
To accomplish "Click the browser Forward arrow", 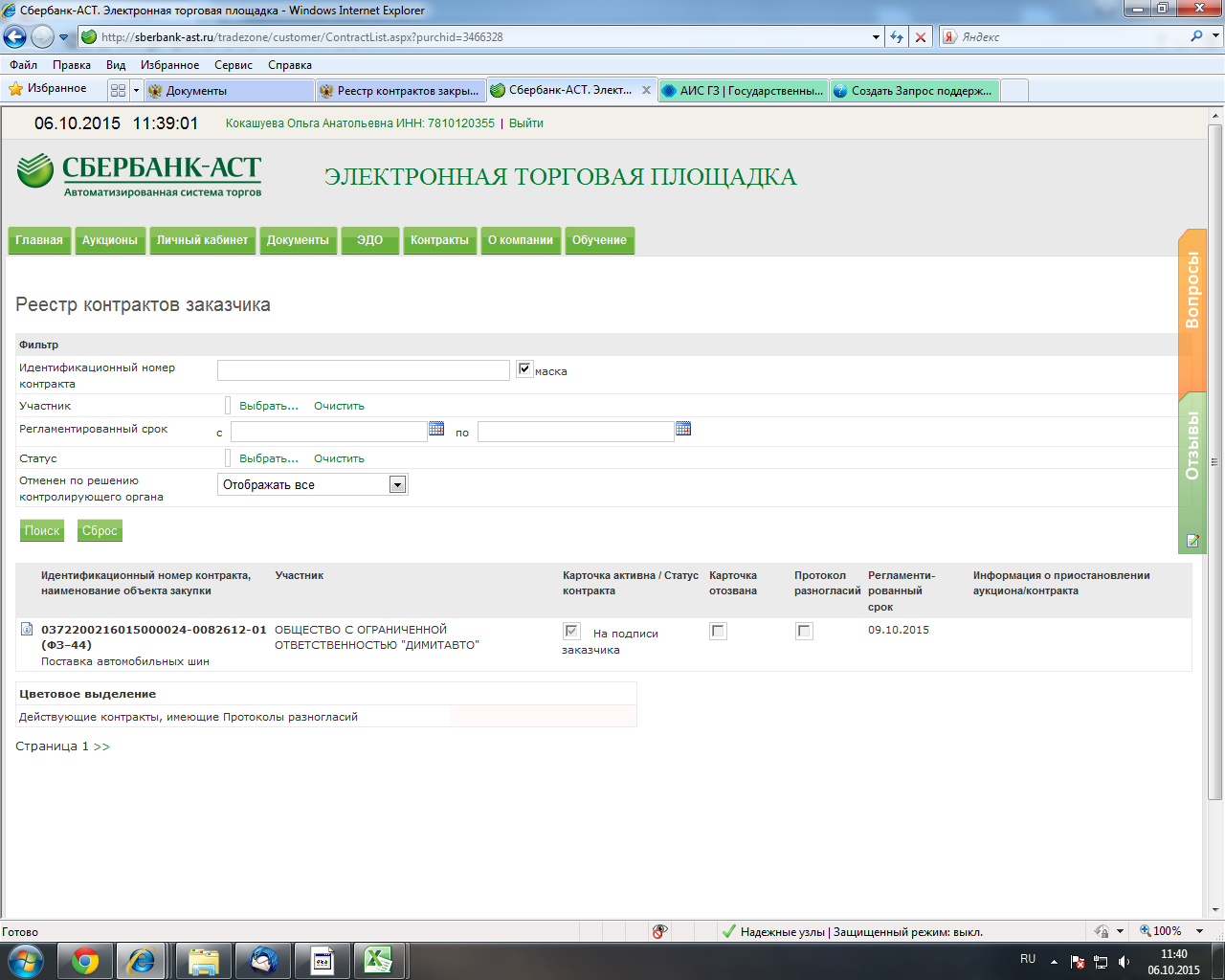I will (x=42, y=37).
